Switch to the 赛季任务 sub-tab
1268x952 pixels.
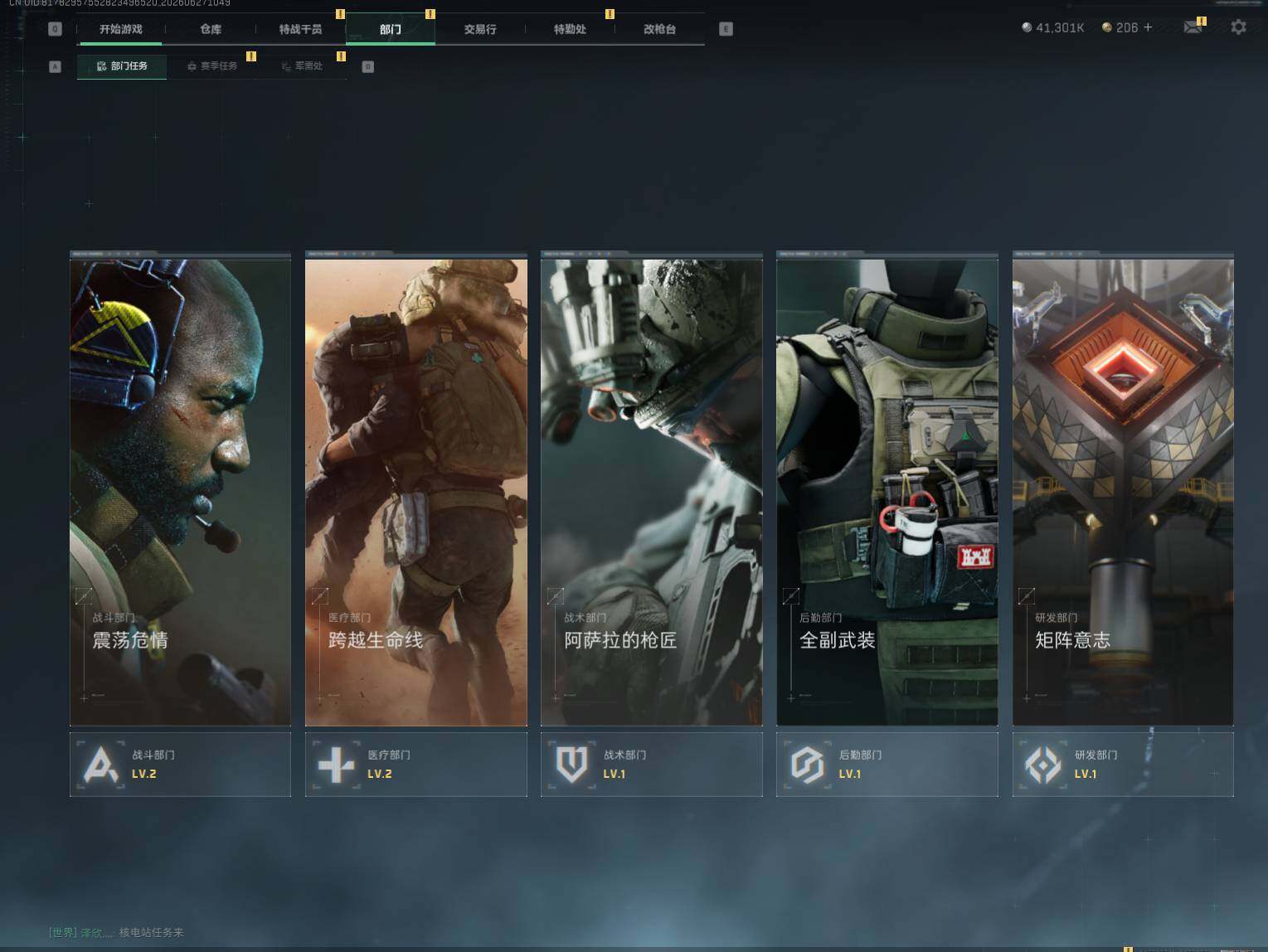[212, 66]
